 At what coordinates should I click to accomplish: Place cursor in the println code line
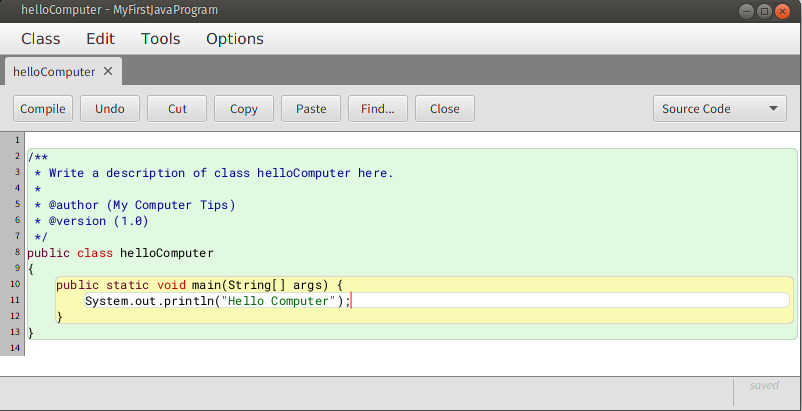(437, 301)
